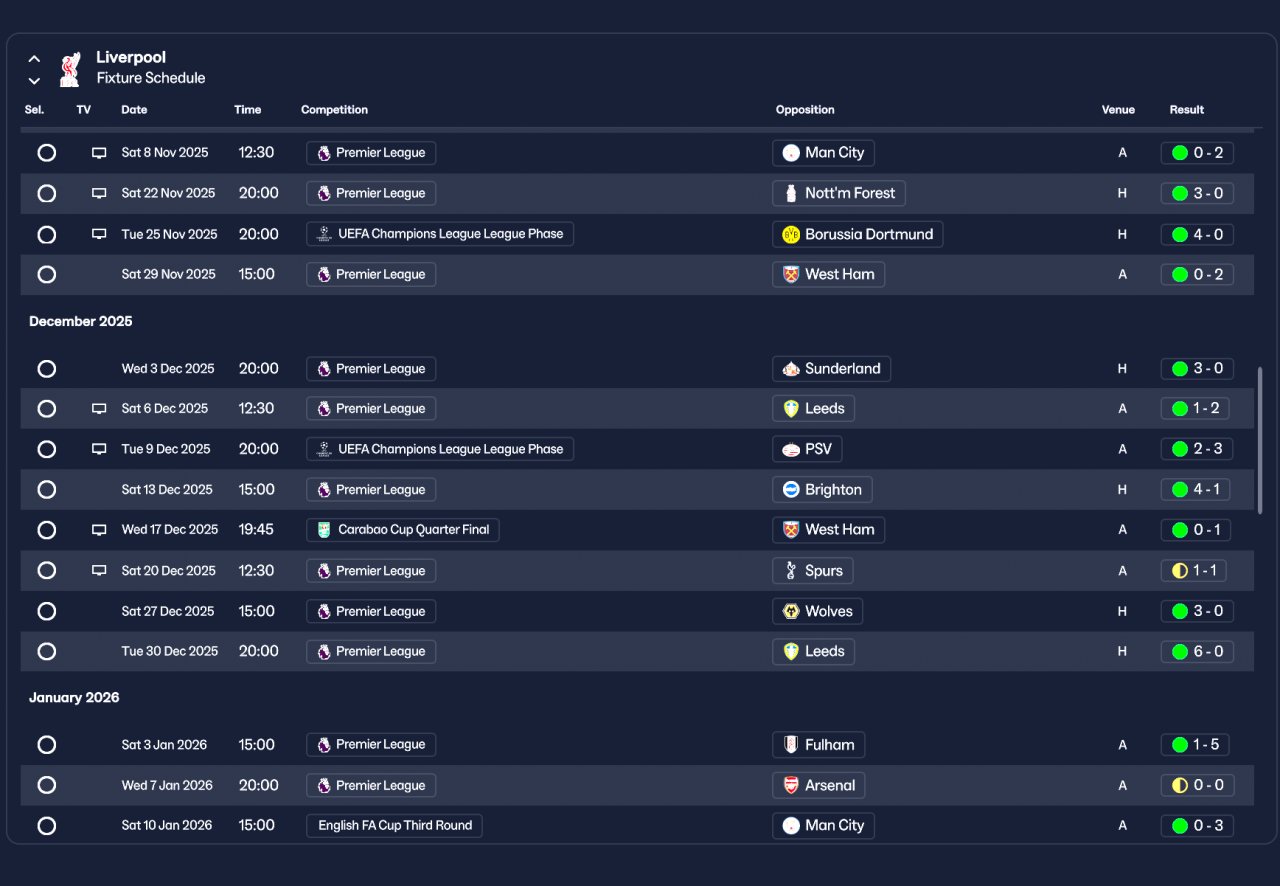Click the date 'Sat 13 Dec 2025'
The width and height of the screenshot is (1280, 886).
167,489
